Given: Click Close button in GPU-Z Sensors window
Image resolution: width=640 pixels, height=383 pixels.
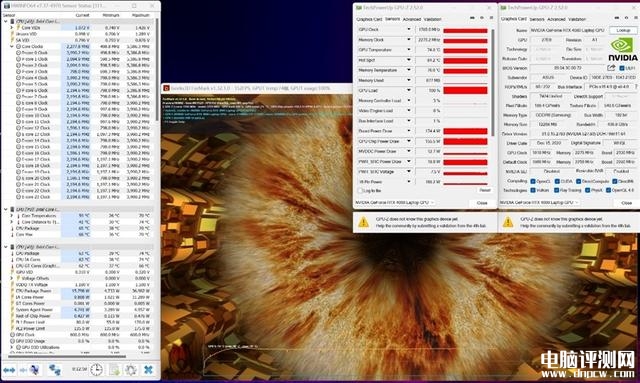Looking at the screenshot, I should 482,203.
